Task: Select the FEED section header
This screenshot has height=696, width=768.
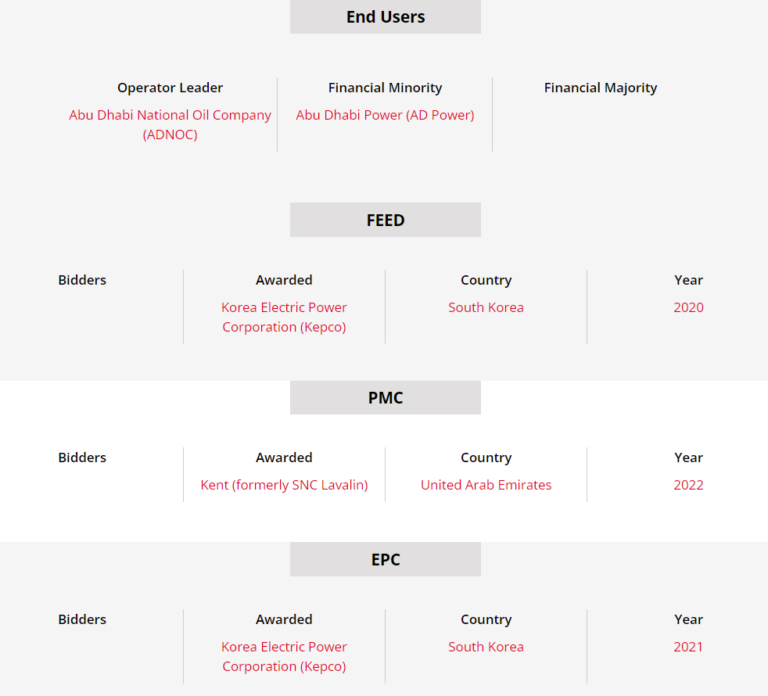Action: [385, 220]
